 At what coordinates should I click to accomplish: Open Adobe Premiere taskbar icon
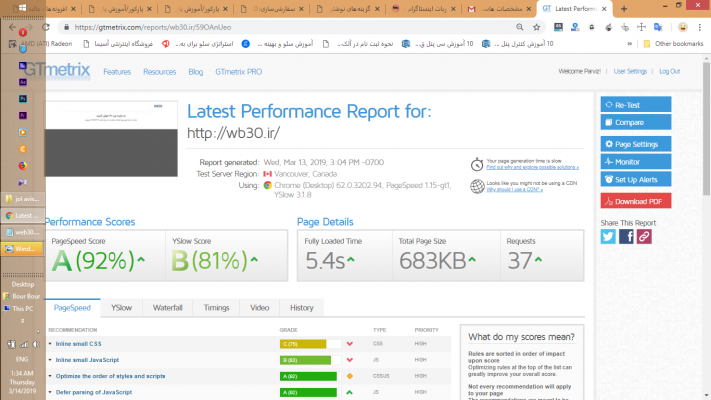[x=23, y=116]
